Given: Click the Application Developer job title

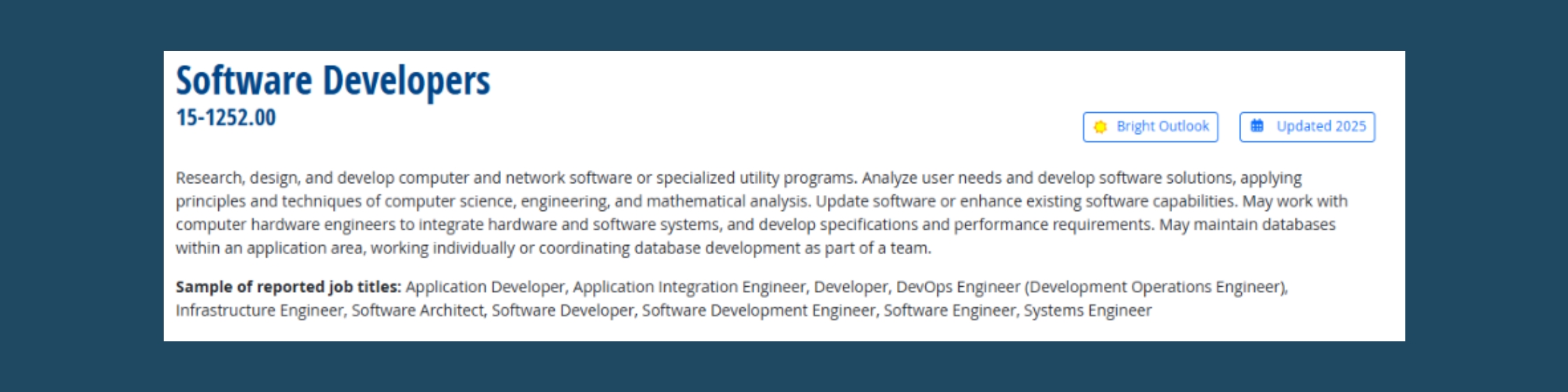Looking at the screenshot, I should coord(485,287).
